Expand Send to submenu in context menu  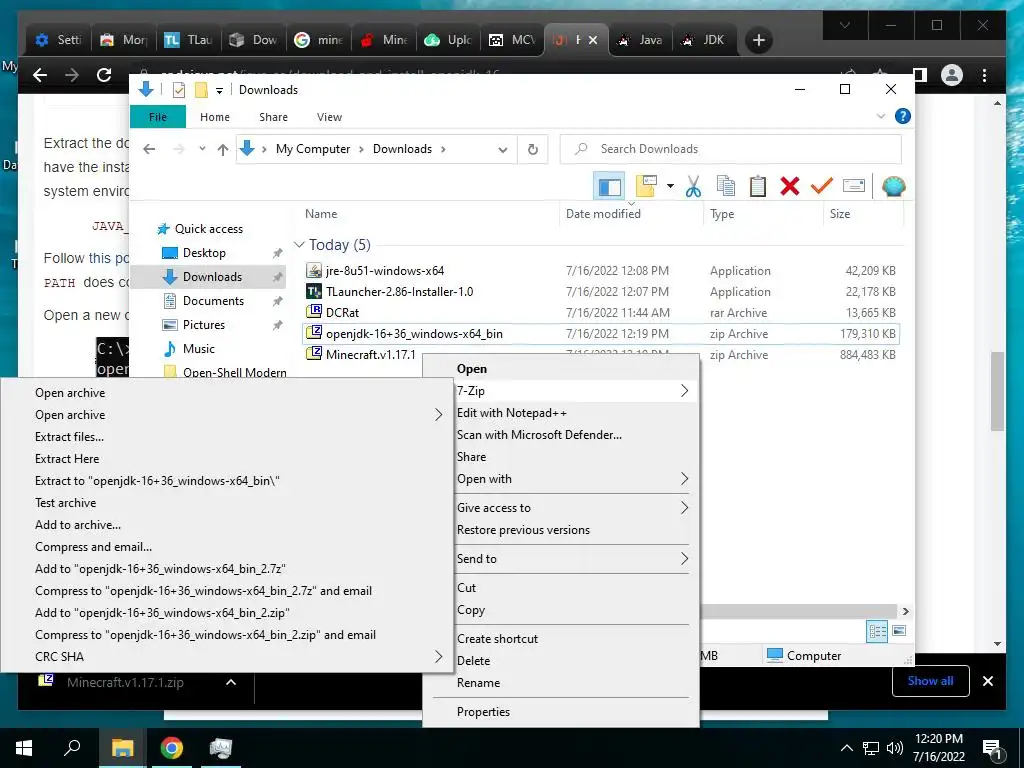coord(562,558)
